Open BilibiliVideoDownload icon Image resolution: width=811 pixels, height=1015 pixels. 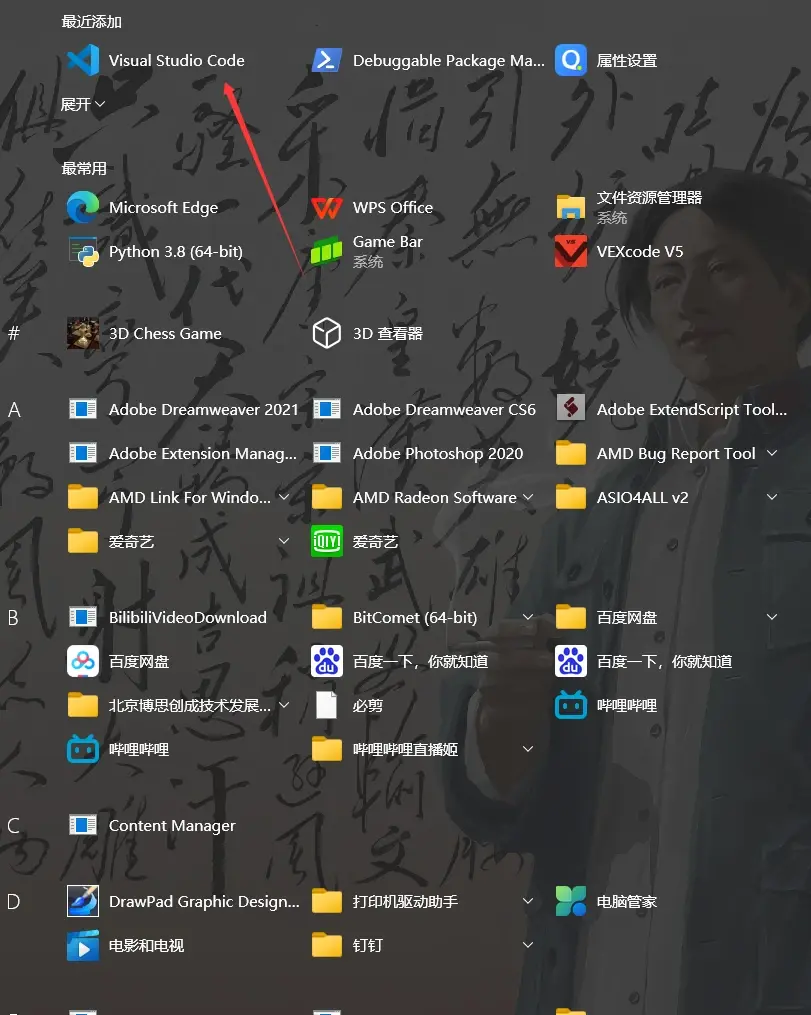coord(83,617)
